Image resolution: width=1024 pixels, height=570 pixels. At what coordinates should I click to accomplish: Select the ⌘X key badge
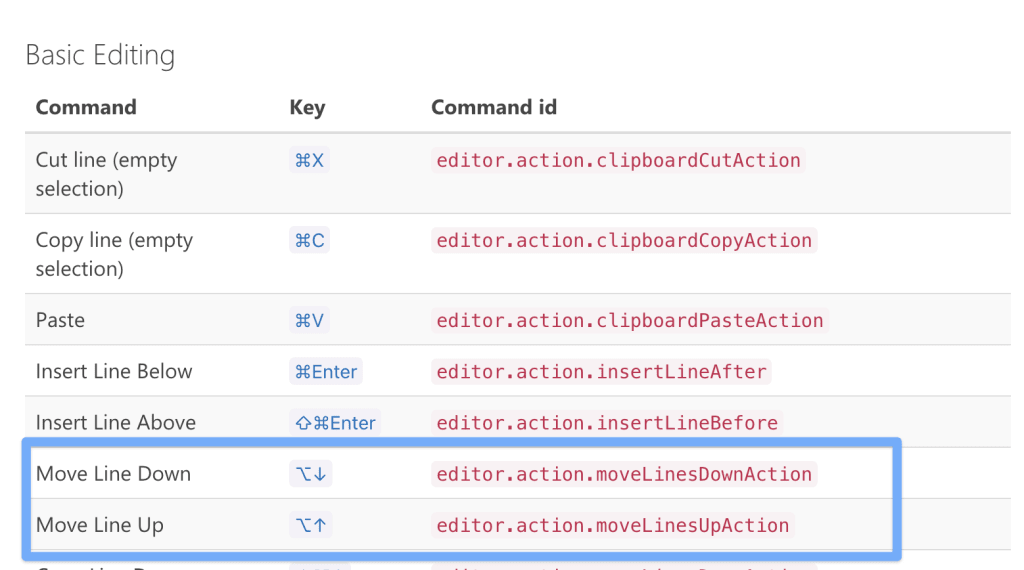tap(309, 160)
